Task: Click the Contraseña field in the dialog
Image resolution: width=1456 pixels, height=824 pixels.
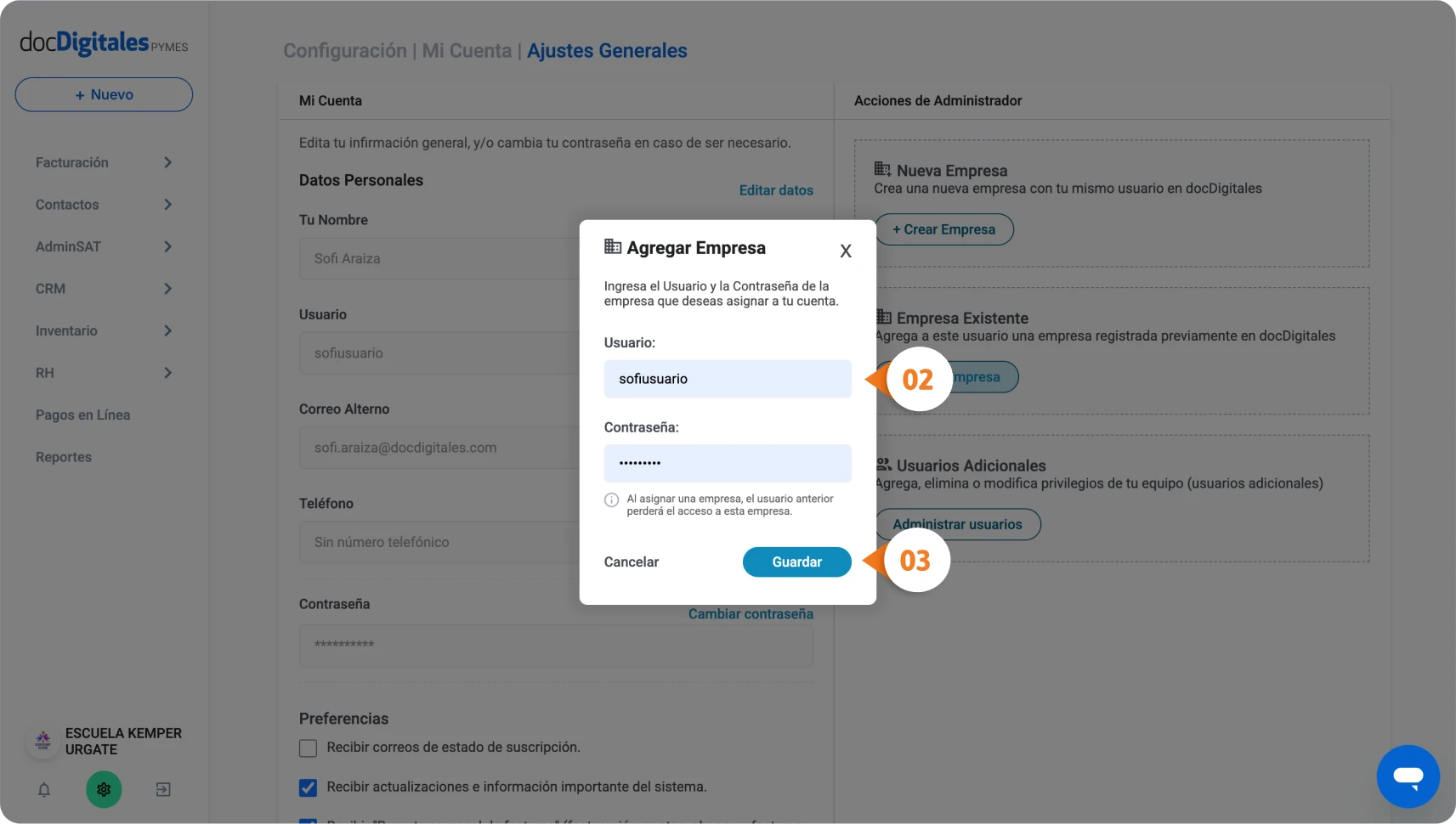Action: coord(728,463)
